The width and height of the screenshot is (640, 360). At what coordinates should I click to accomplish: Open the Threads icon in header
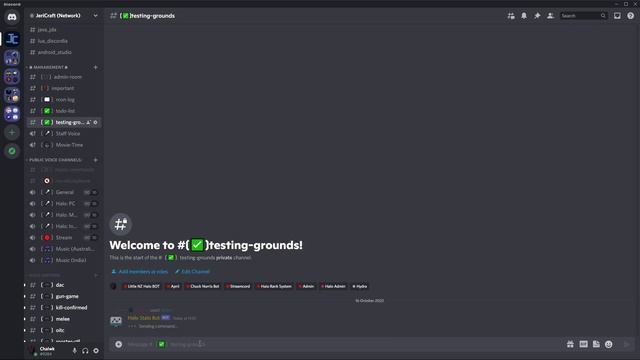511,16
